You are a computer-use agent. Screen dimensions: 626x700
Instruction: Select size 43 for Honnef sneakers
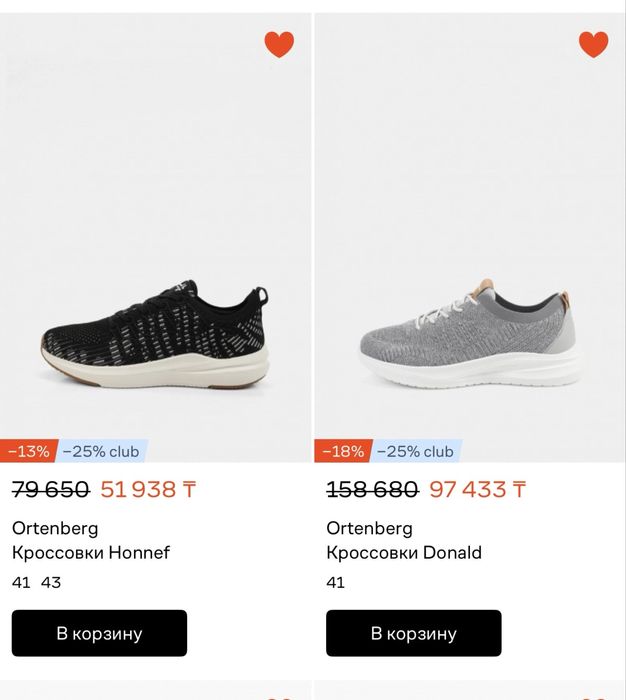pyautogui.click(x=51, y=582)
